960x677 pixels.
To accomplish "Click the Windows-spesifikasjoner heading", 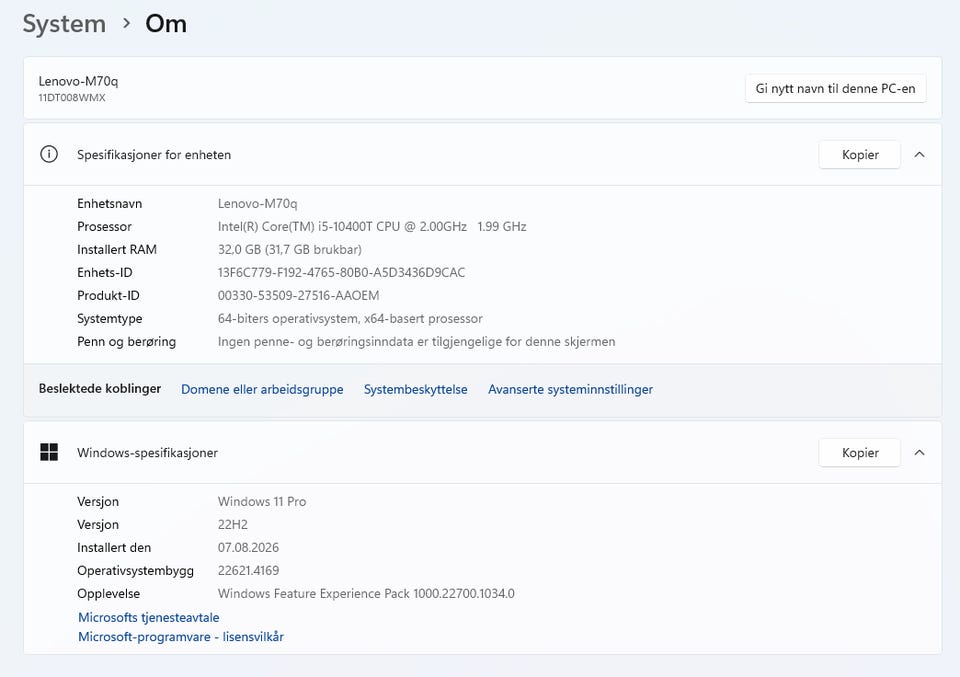I will click(x=147, y=453).
